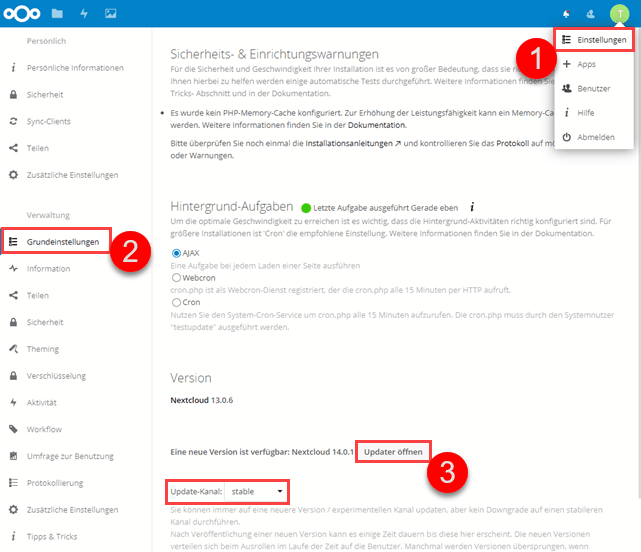Viewport: 641px width, 552px height.
Task: Click the Protokollierung list icon
Action: click(13, 483)
